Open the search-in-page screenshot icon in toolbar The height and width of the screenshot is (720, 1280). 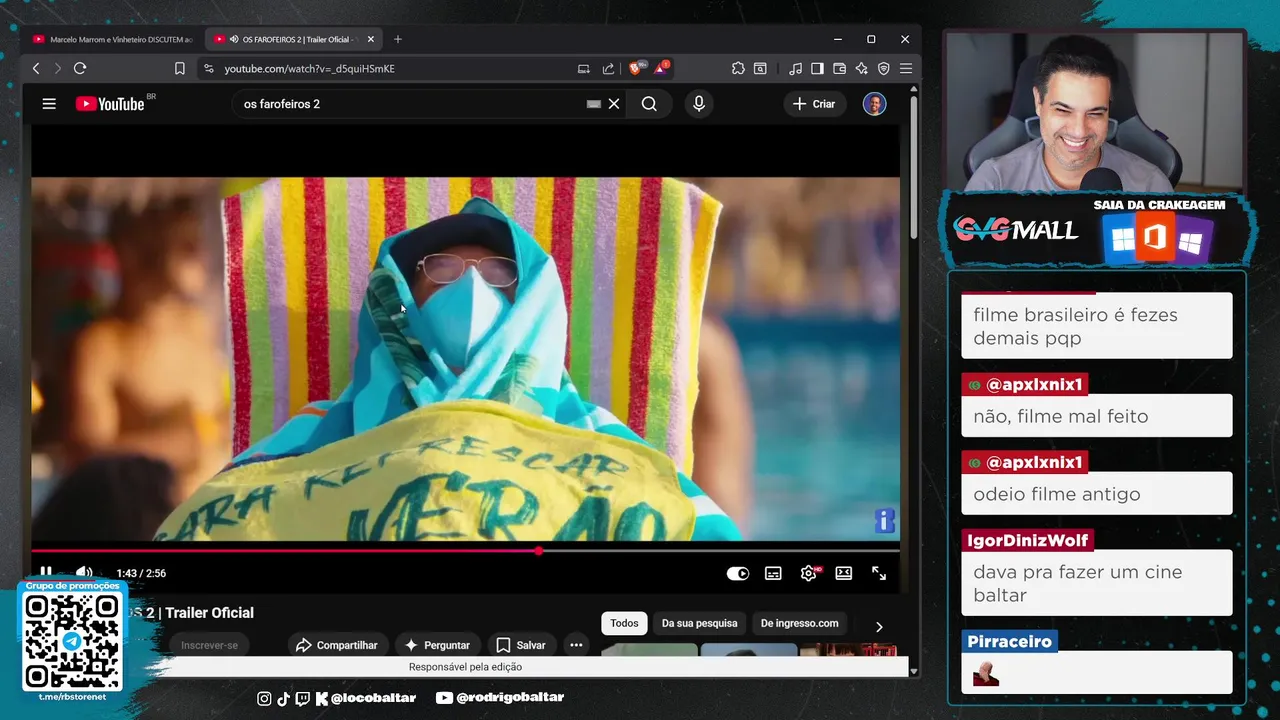click(760, 68)
